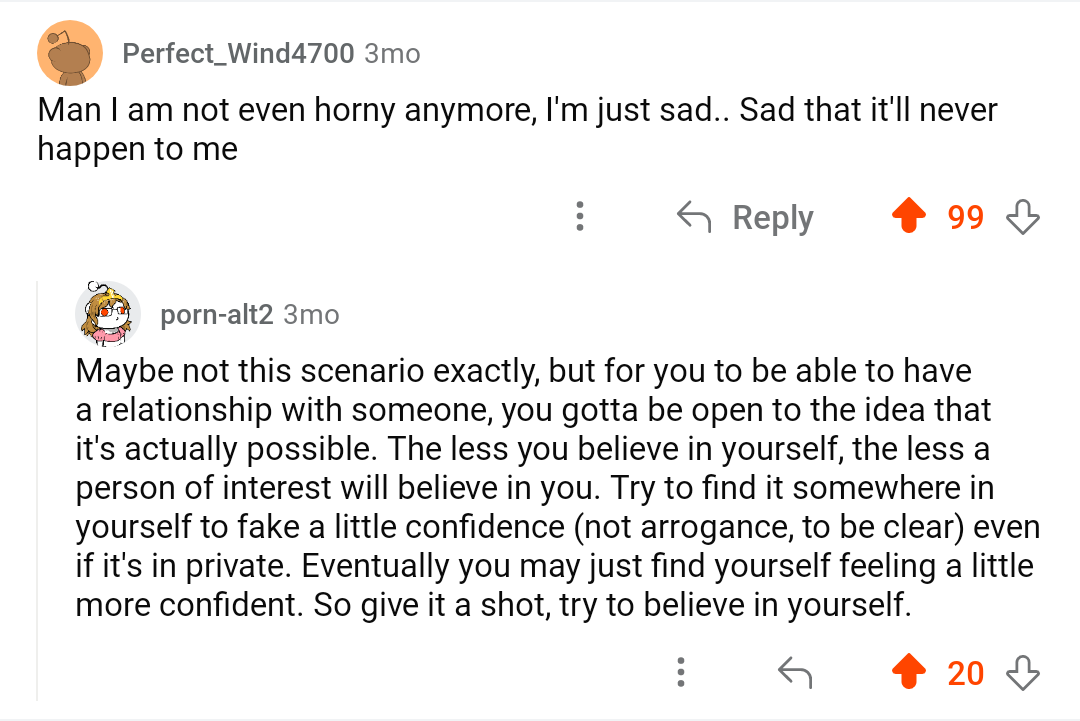Open more options for Perfect_Wind4700's comment
The height and width of the screenshot is (721, 1080).
click(x=579, y=217)
